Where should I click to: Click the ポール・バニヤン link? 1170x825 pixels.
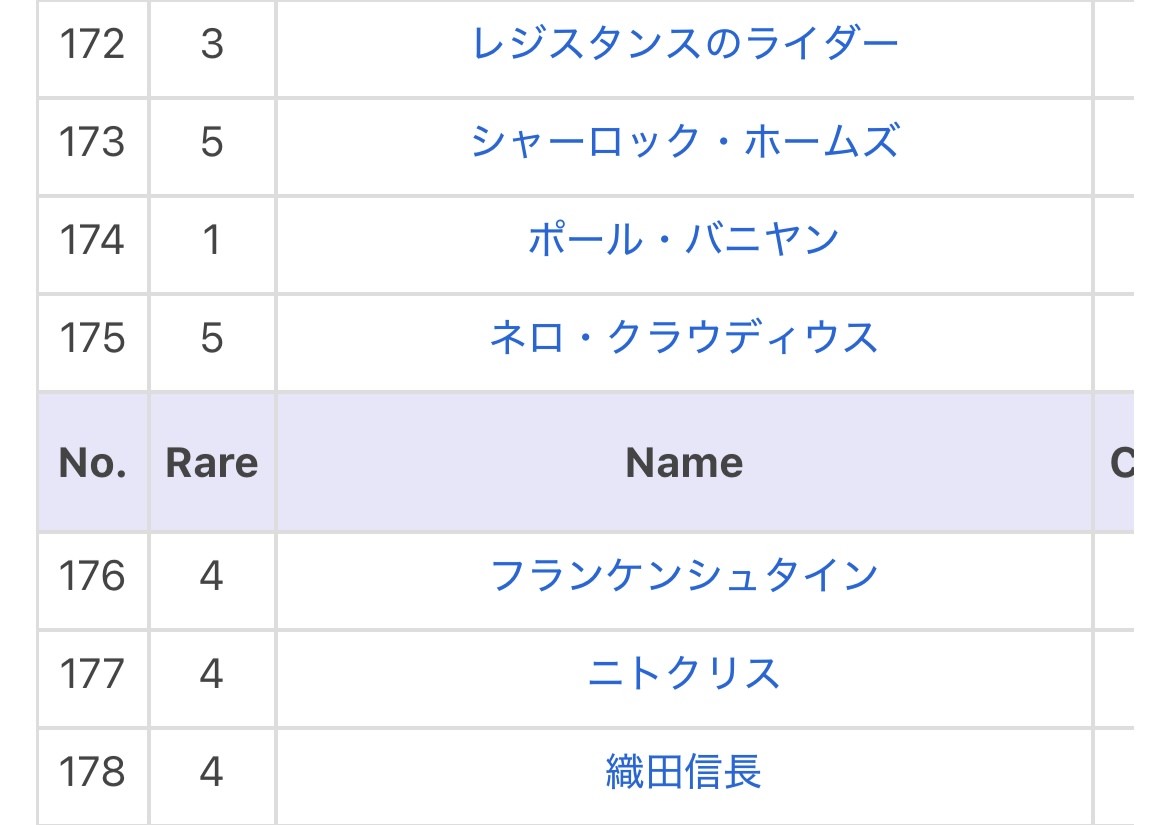(684, 240)
